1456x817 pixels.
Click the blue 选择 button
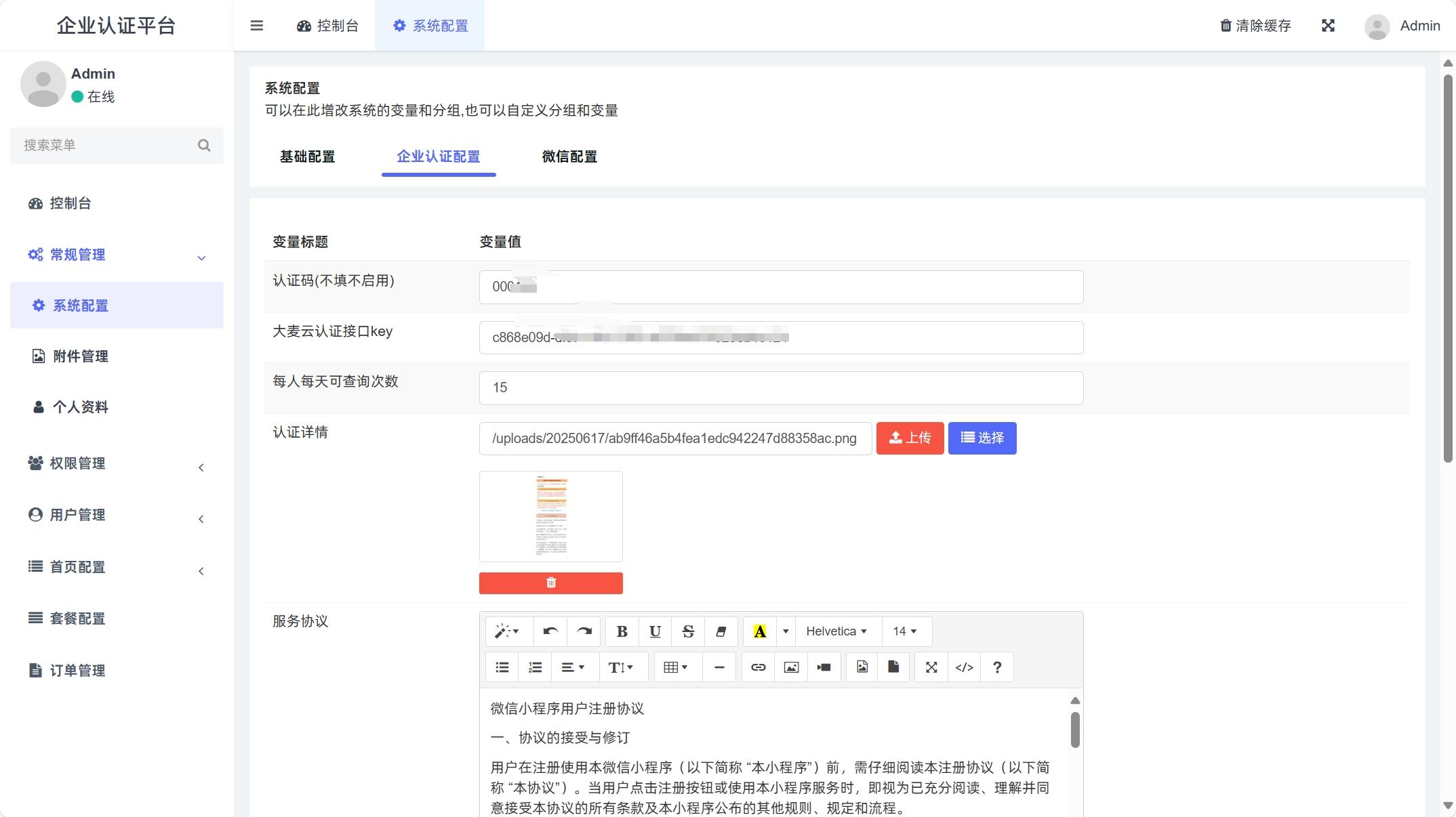point(982,438)
